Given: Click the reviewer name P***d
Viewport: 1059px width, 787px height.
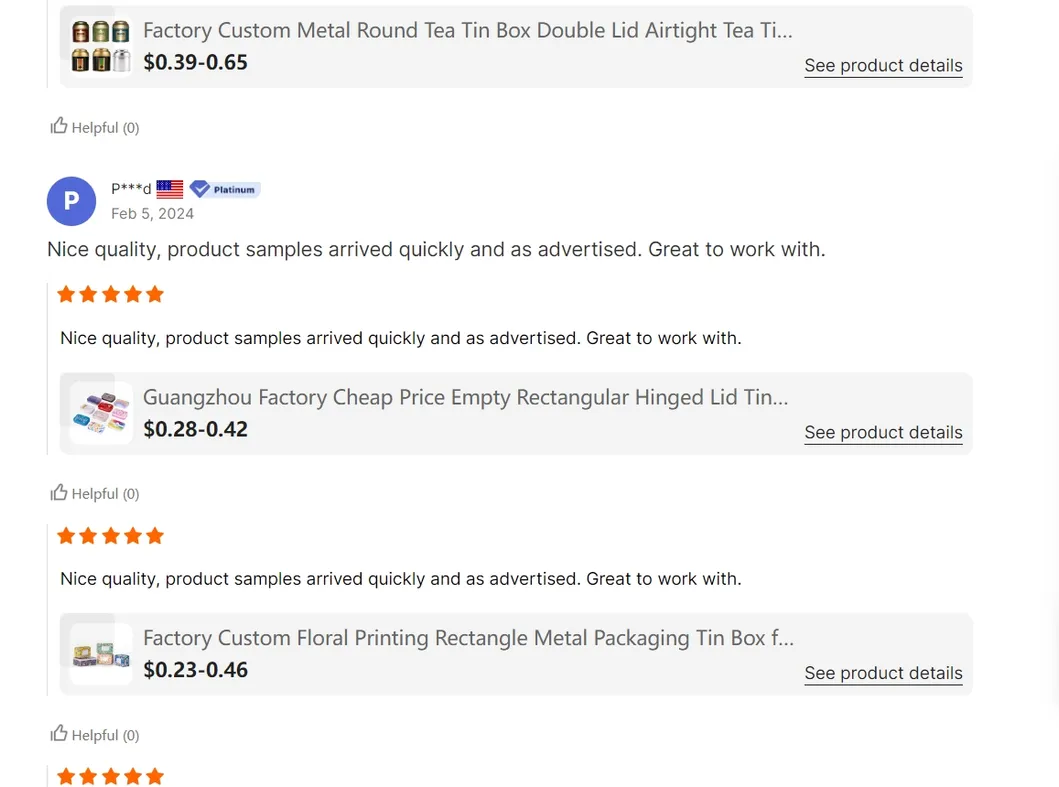Looking at the screenshot, I should (x=131, y=189).
